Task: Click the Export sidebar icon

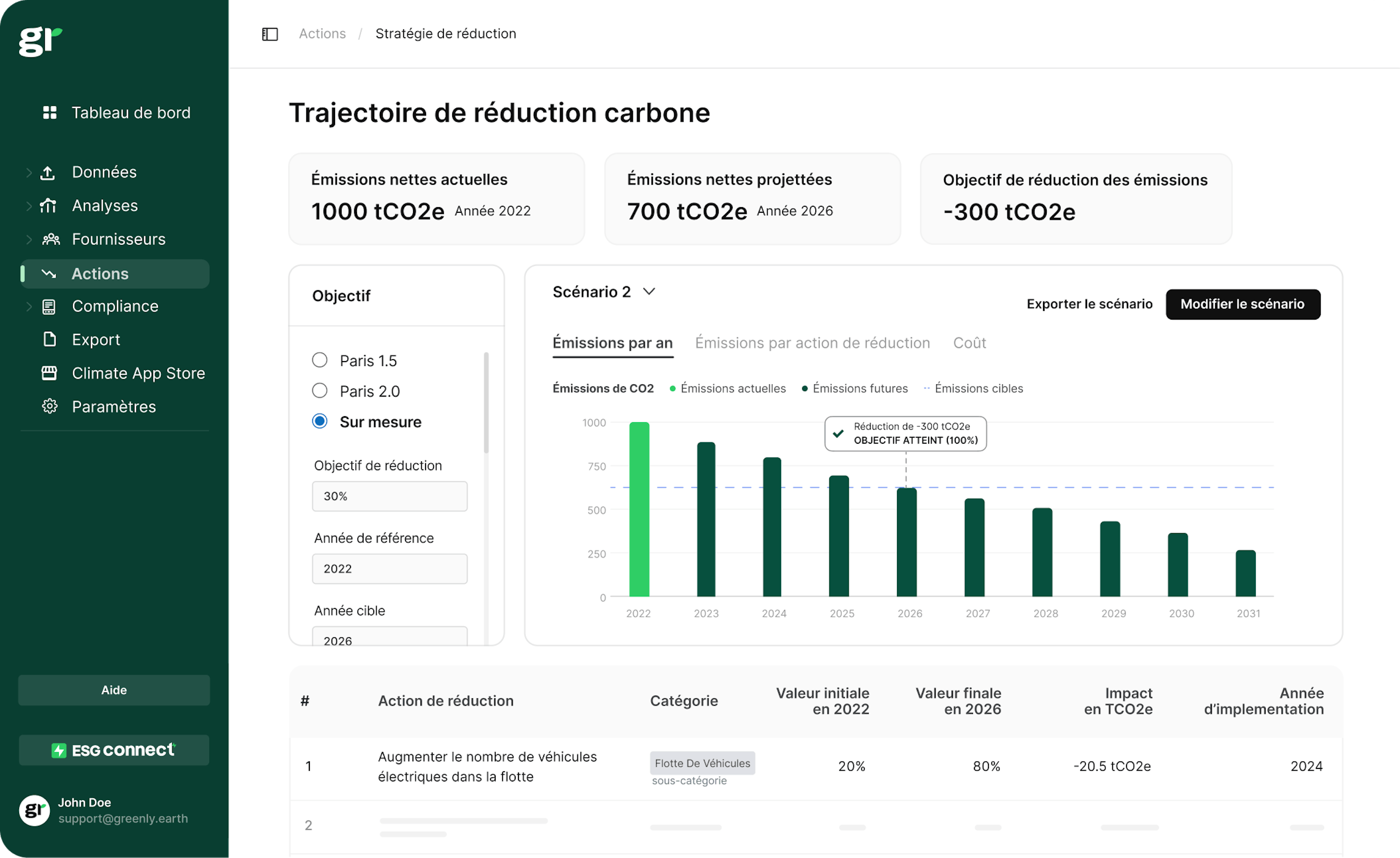Action: pos(49,339)
